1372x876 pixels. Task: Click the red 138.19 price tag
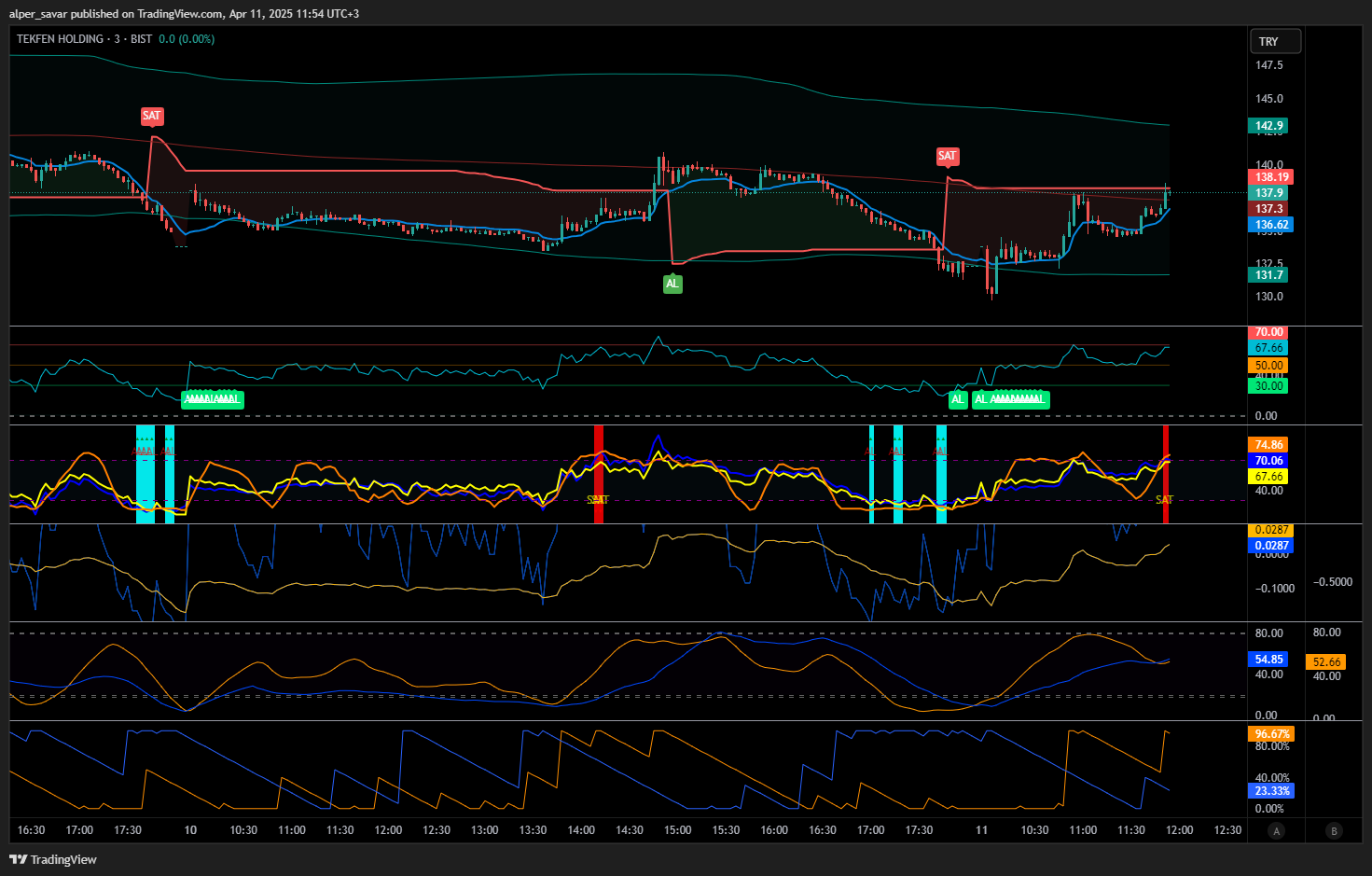pyautogui.click(x=1271, y=177)
